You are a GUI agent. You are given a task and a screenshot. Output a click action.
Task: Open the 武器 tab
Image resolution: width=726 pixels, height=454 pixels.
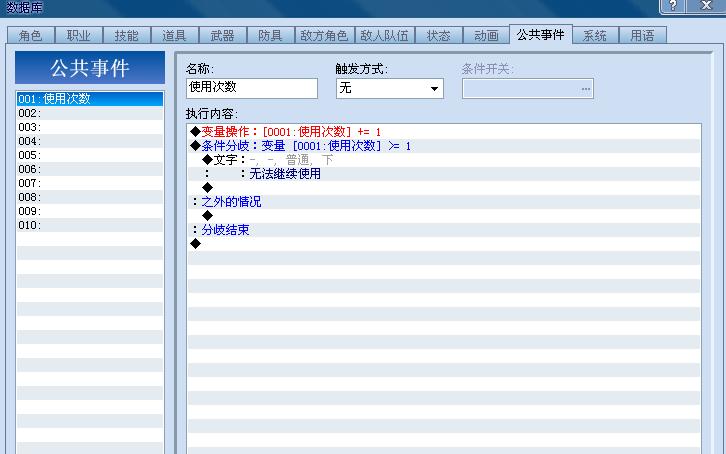click(x=222, y=36)
